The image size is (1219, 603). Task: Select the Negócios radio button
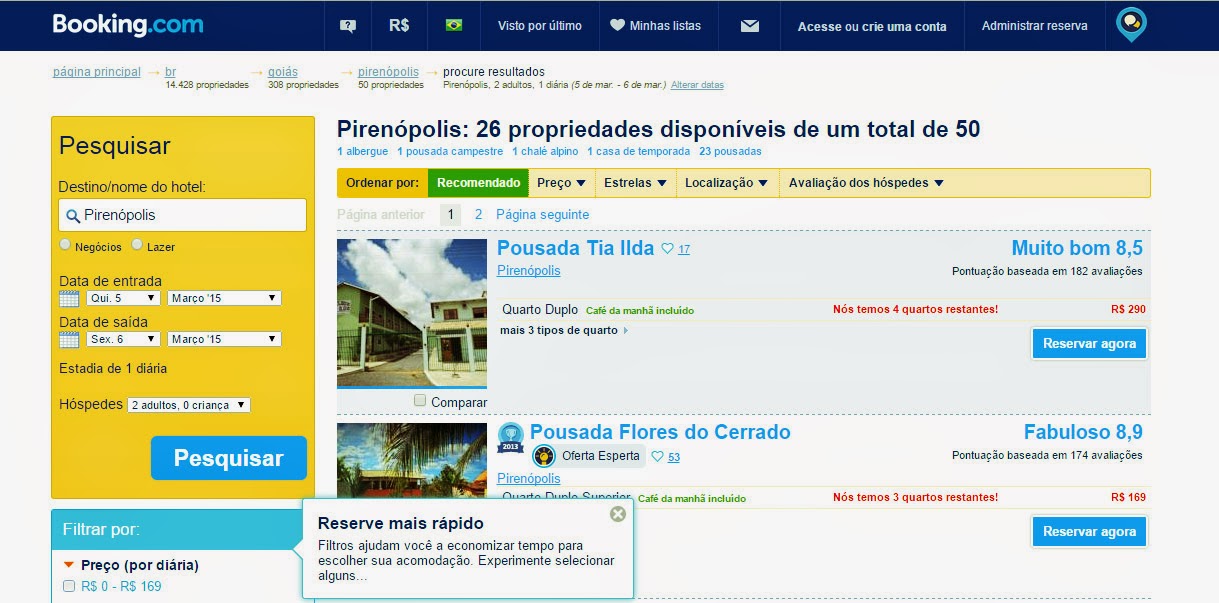coord(64,244)
